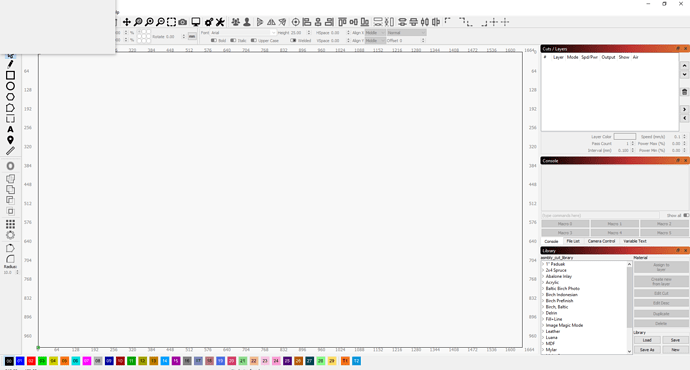Click the console command input field
This screenshot has width=690, height=370.
point(600,216)
